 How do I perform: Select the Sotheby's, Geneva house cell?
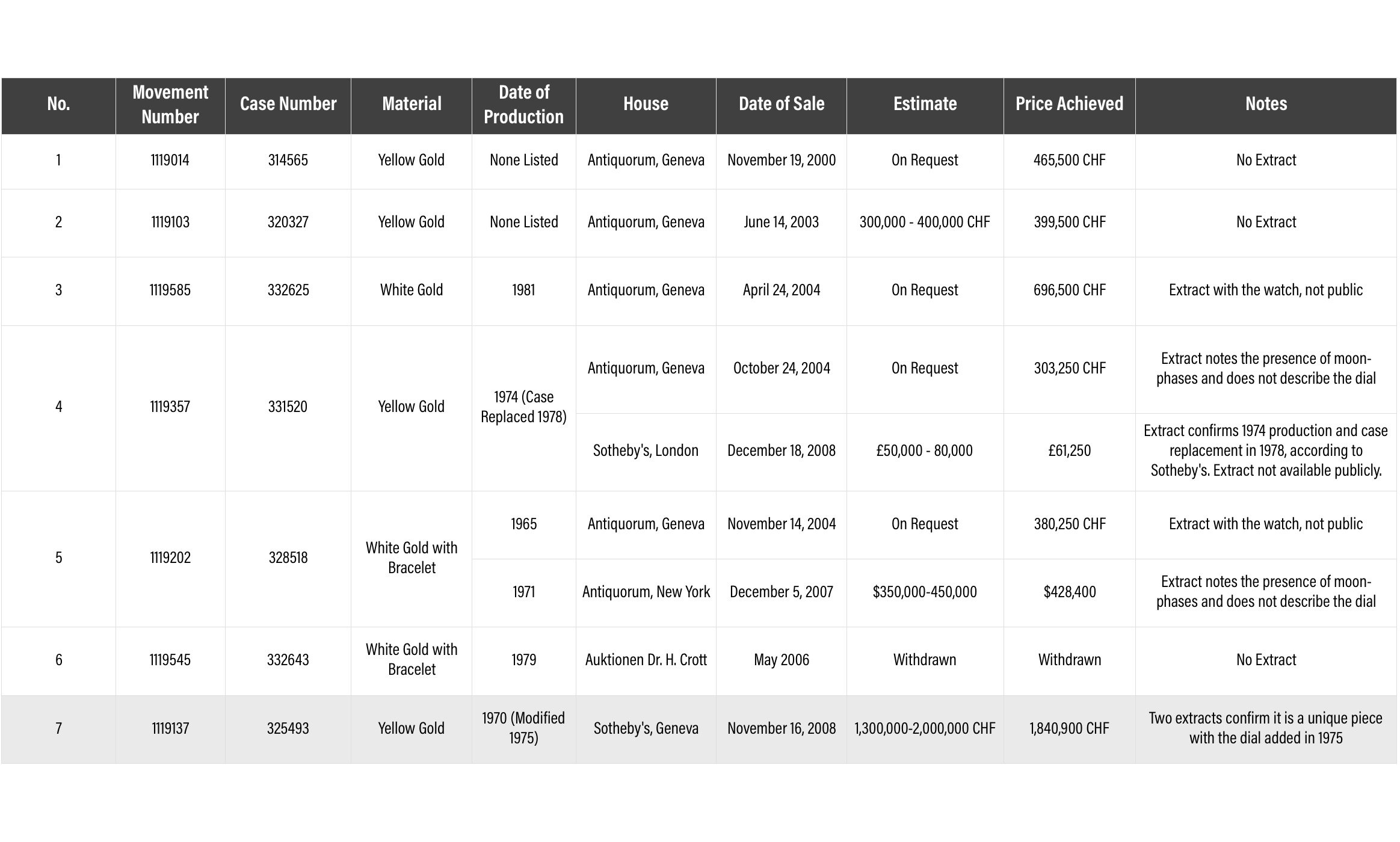[646, 729]
